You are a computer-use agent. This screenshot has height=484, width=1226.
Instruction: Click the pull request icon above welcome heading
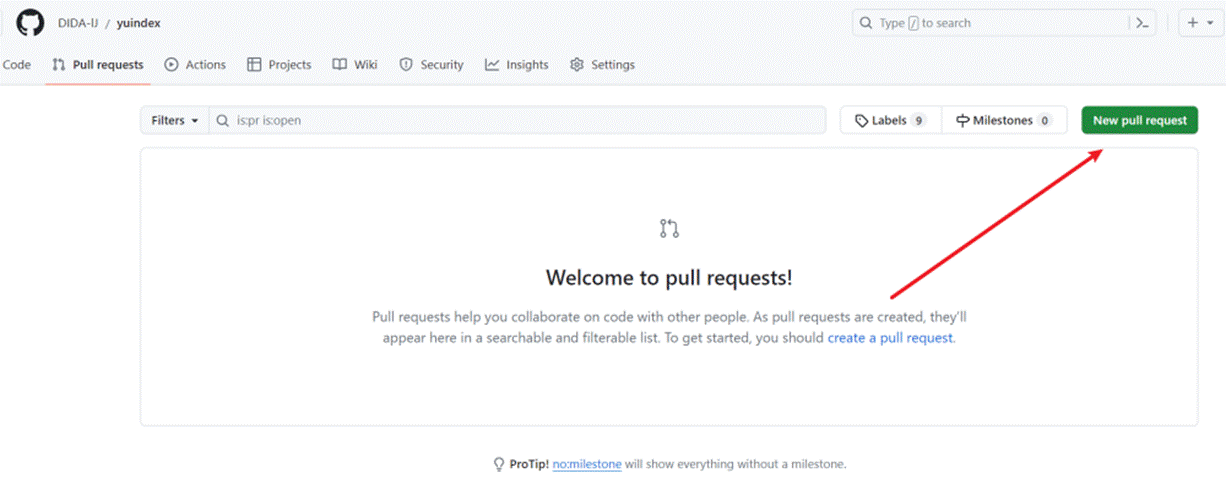click(x=669, y=229)
